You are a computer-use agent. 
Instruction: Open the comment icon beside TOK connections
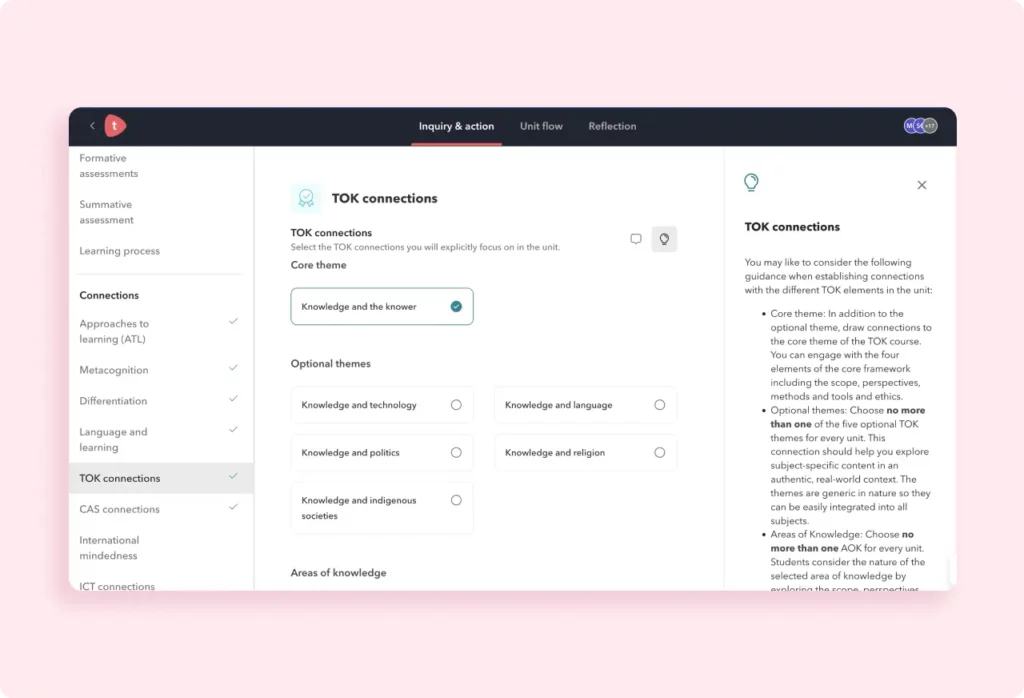(x=635, y=239)
